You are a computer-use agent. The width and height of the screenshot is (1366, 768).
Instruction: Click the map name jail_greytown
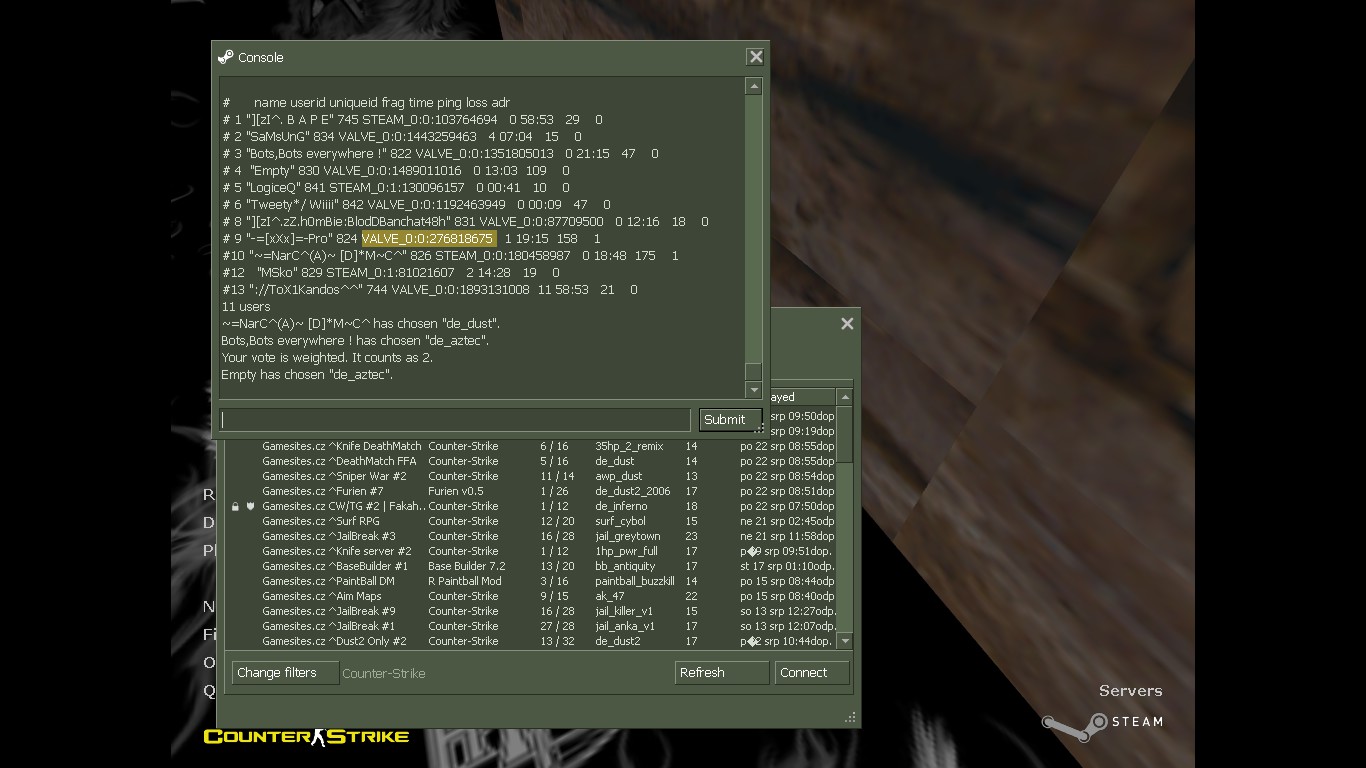point(628,536)
